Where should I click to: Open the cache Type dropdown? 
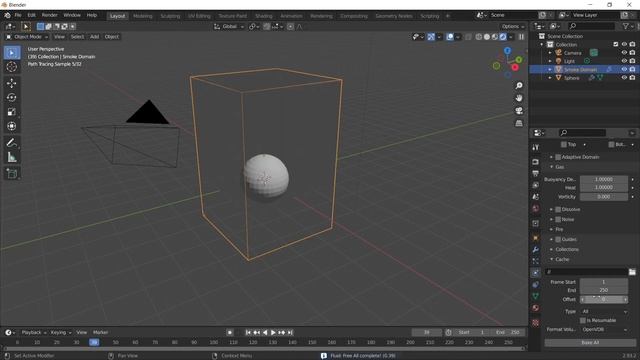coord(604,311)
